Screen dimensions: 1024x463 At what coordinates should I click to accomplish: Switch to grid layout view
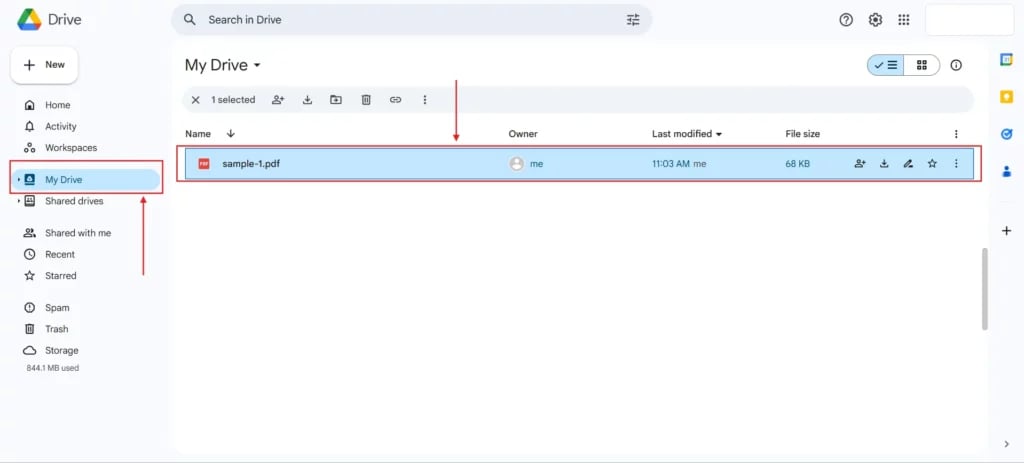coord(921,65)
